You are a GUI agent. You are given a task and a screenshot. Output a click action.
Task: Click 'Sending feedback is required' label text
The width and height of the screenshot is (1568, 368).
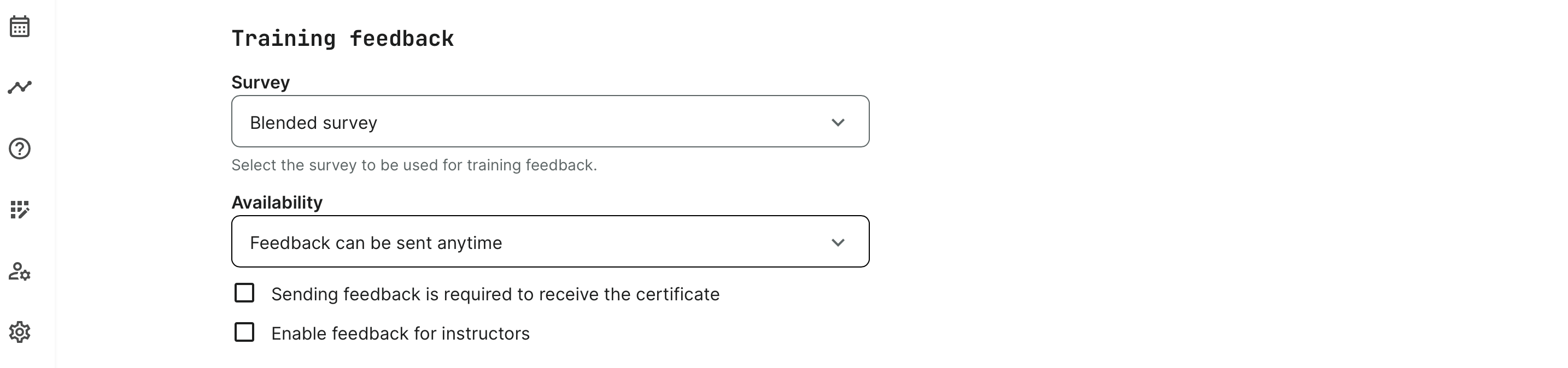(x=495, y=294)
